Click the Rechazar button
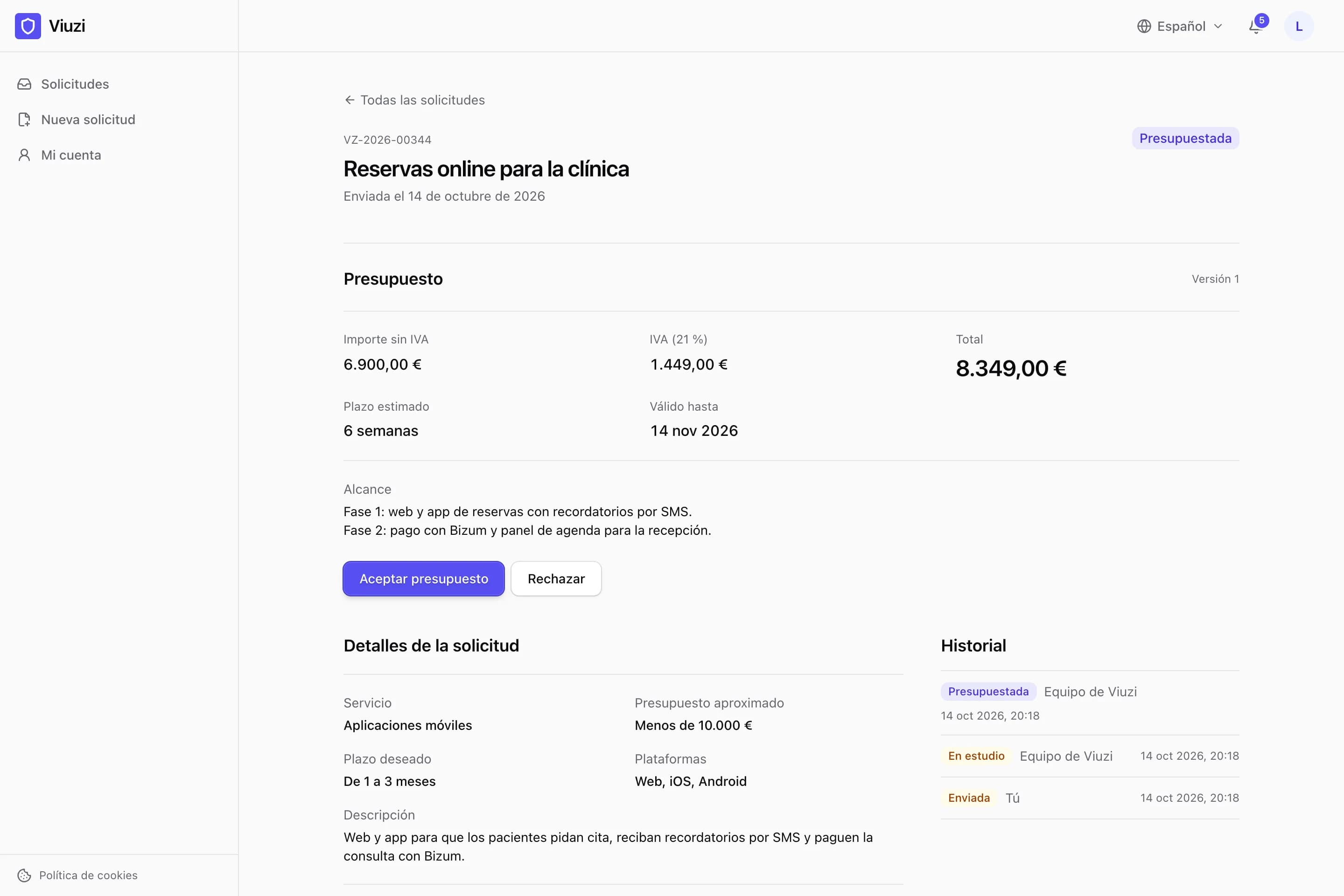The height and width of the screenshot is (896, 1344). 556,578
